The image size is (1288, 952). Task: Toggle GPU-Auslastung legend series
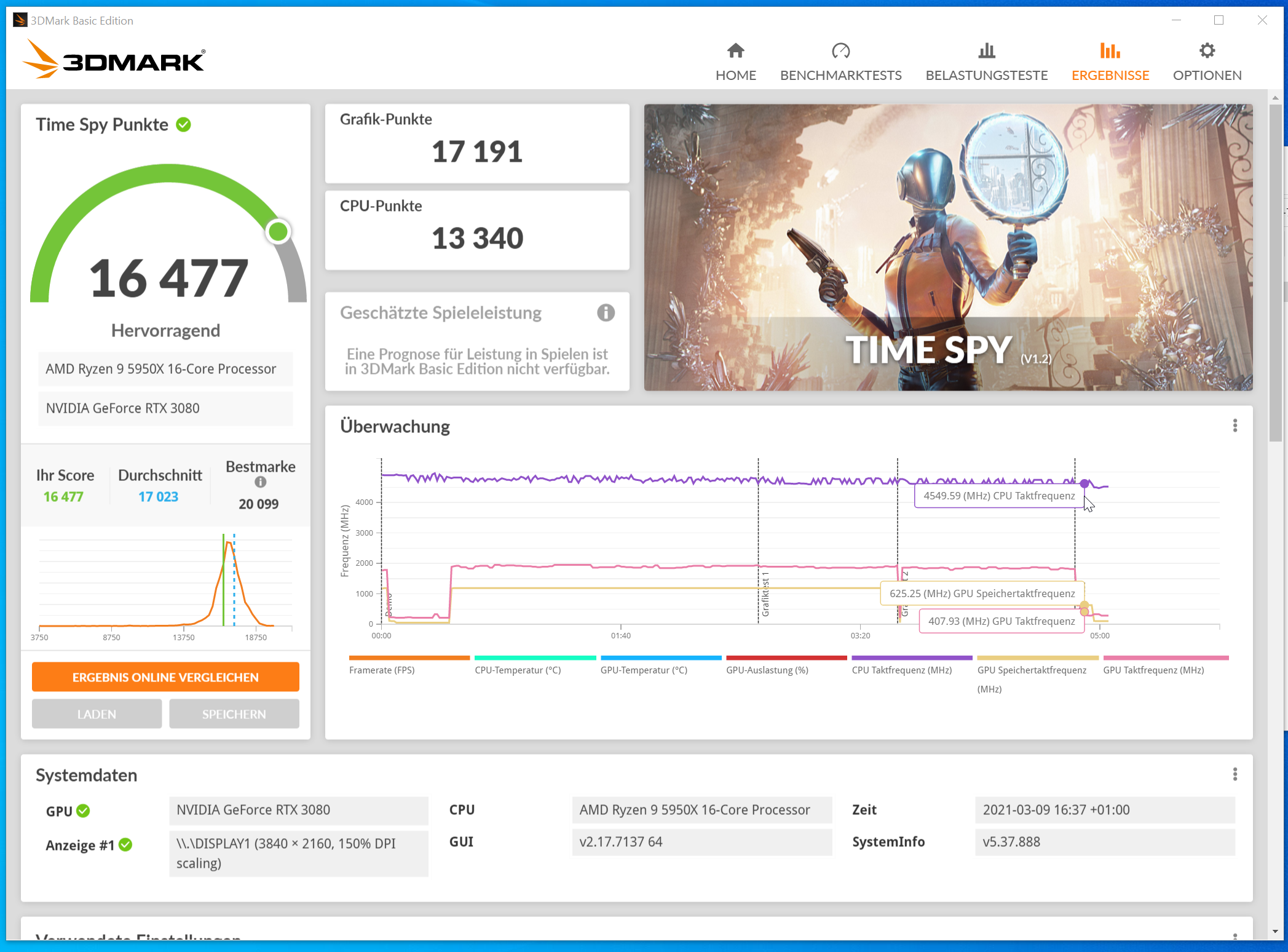pyautogui.click(x=767, y=670)
